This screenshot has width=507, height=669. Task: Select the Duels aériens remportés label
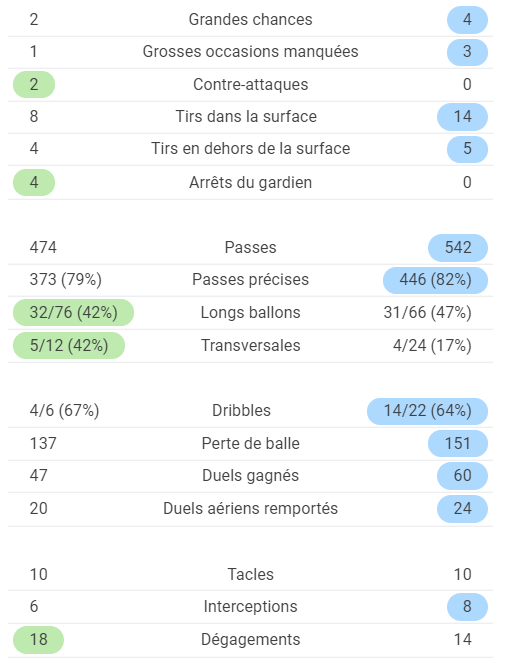coord(251,509)
